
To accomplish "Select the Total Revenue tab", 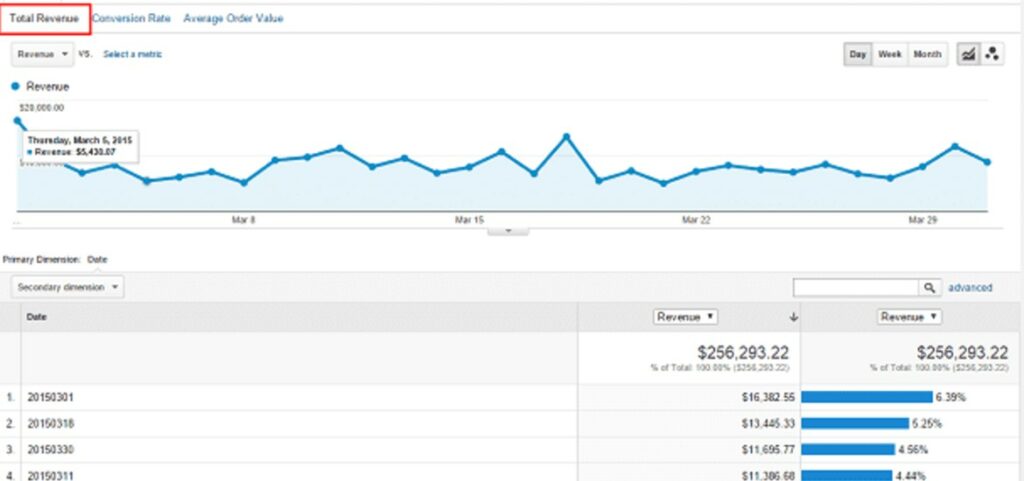I will (44, 18).
